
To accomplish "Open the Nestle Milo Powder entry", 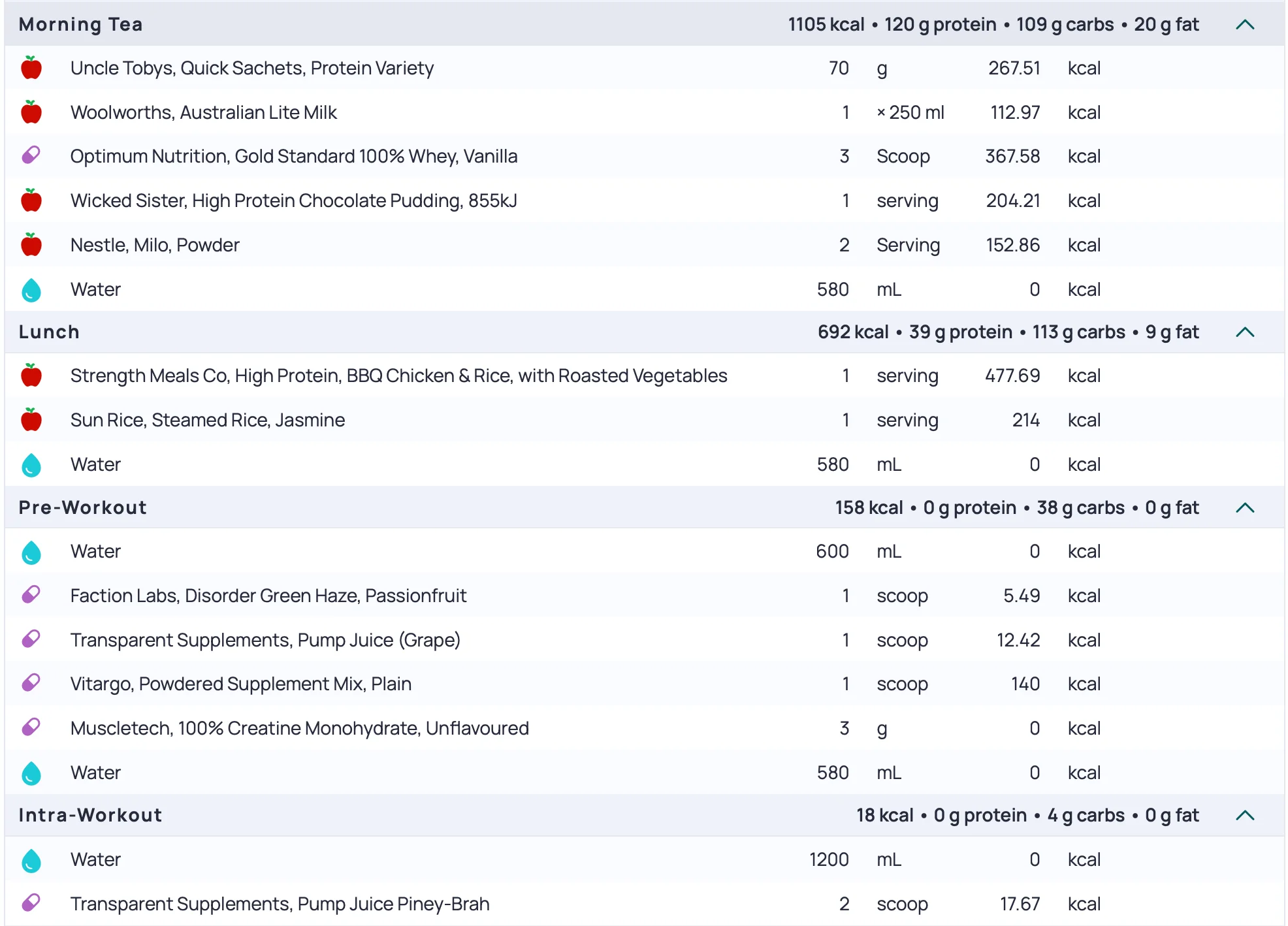I will click(x=155, y=245).
